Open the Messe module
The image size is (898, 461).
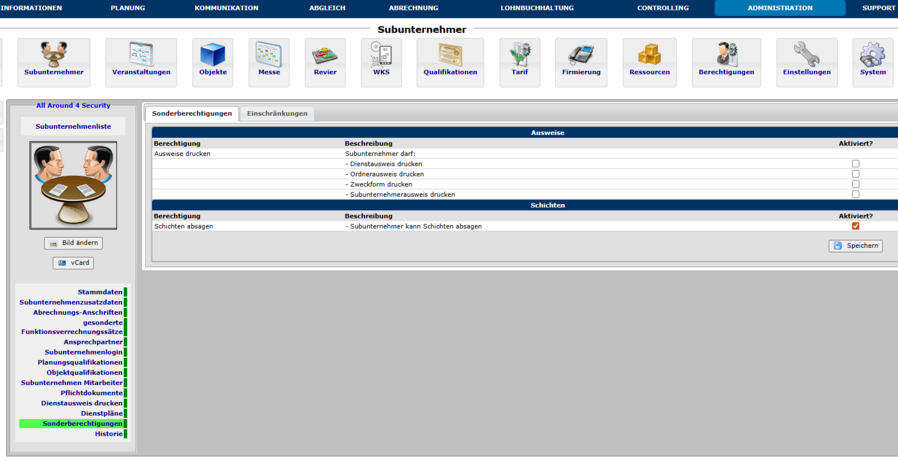click(x=269, y=62)
